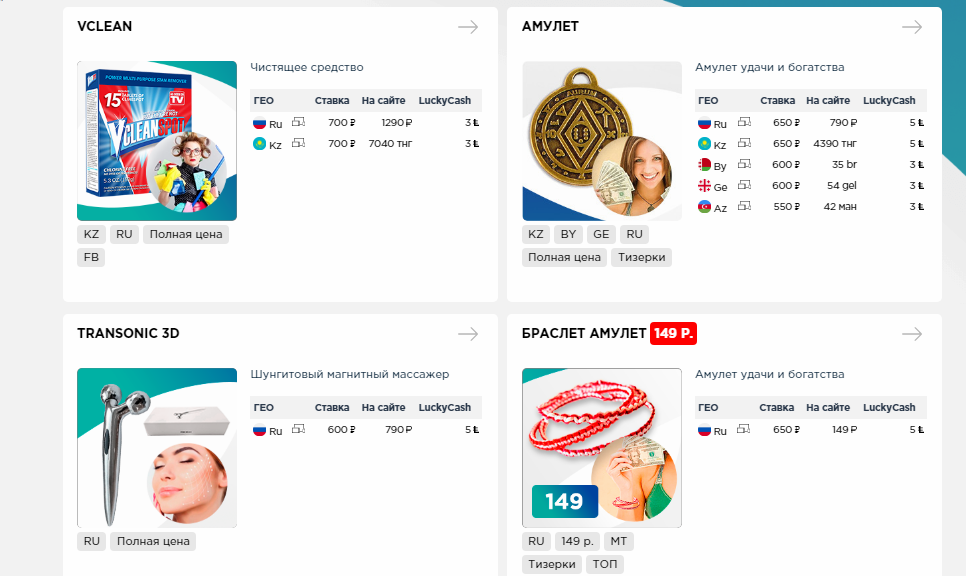Select the MT tag on bracelet card
This screenshot has height=576, width=966.
click(619, 542)
